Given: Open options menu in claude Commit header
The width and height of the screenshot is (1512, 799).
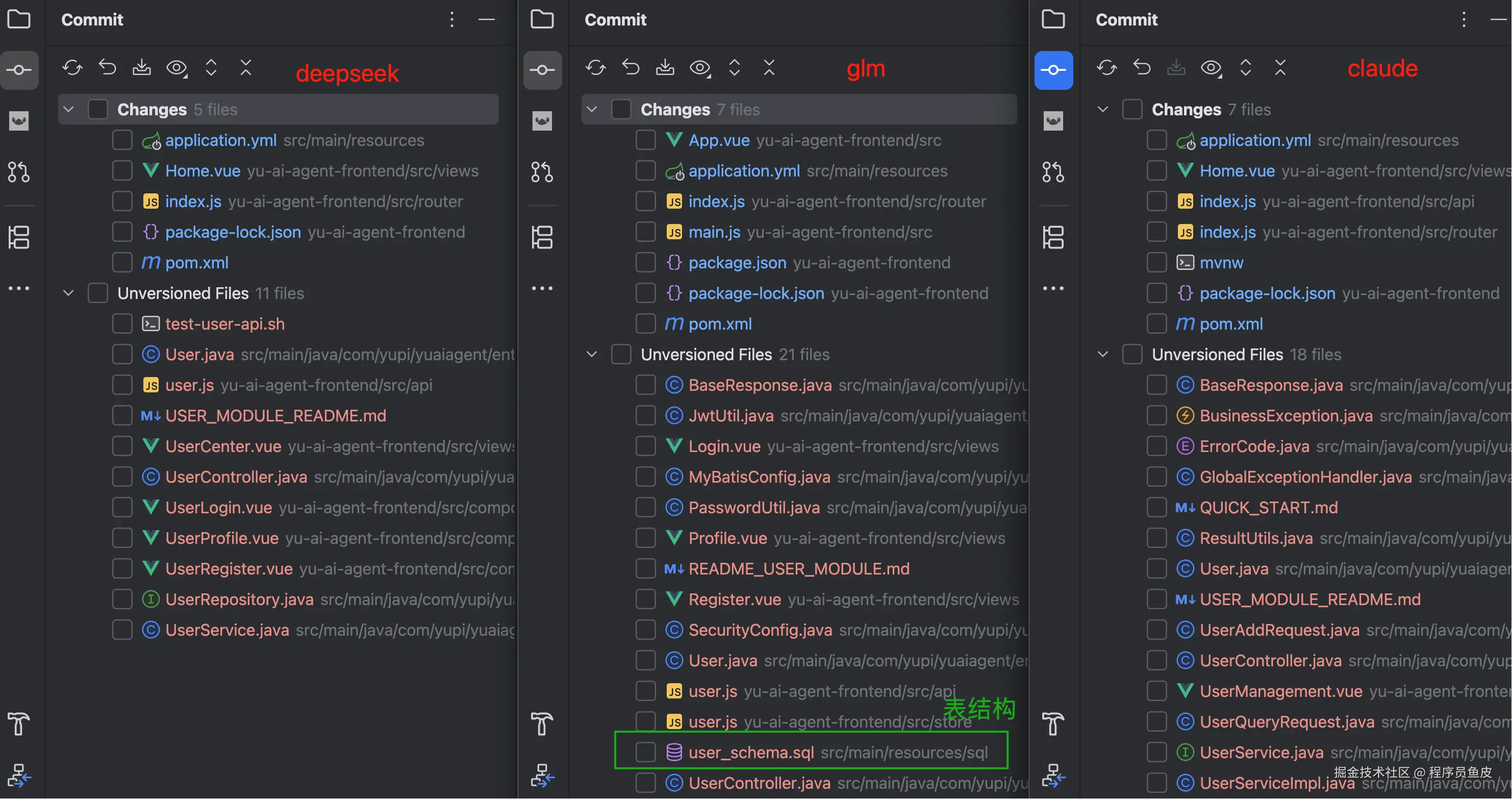Looking at the screenshot, I should coord(1463,19).
